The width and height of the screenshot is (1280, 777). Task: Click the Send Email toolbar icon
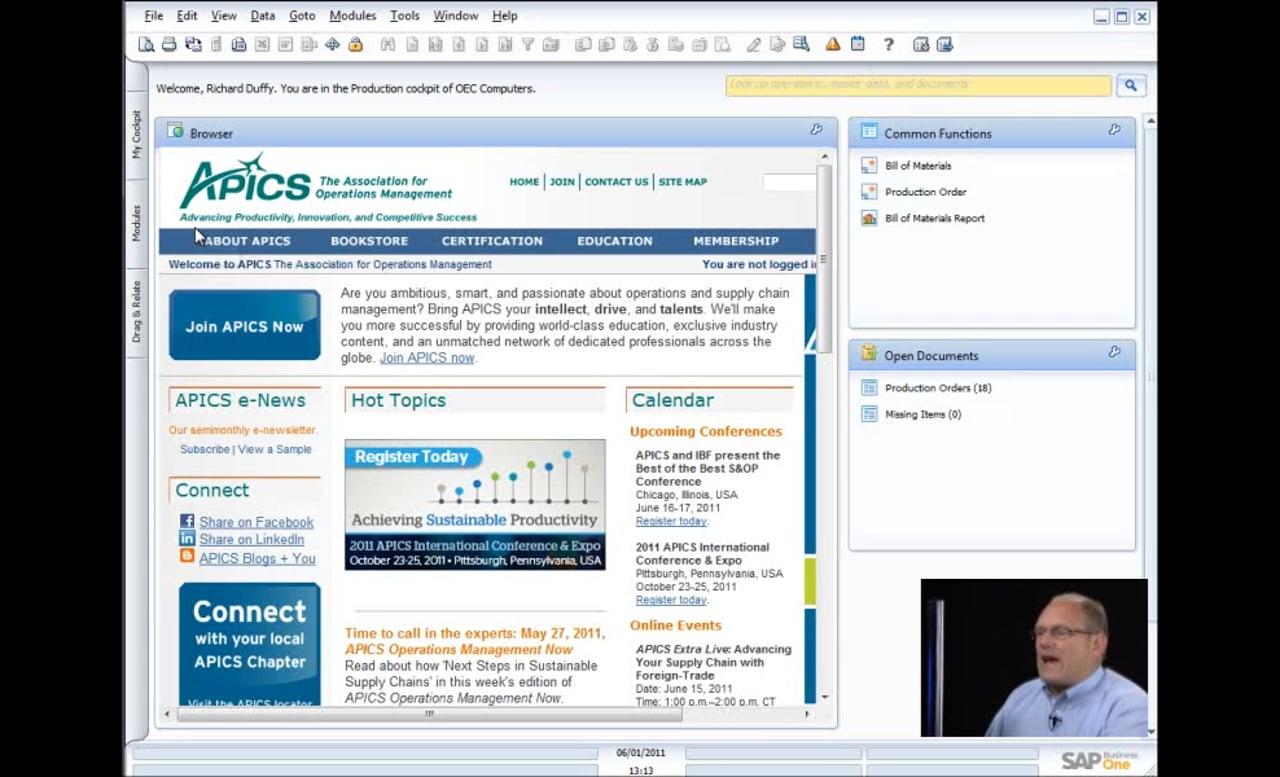tap(193, 44)
